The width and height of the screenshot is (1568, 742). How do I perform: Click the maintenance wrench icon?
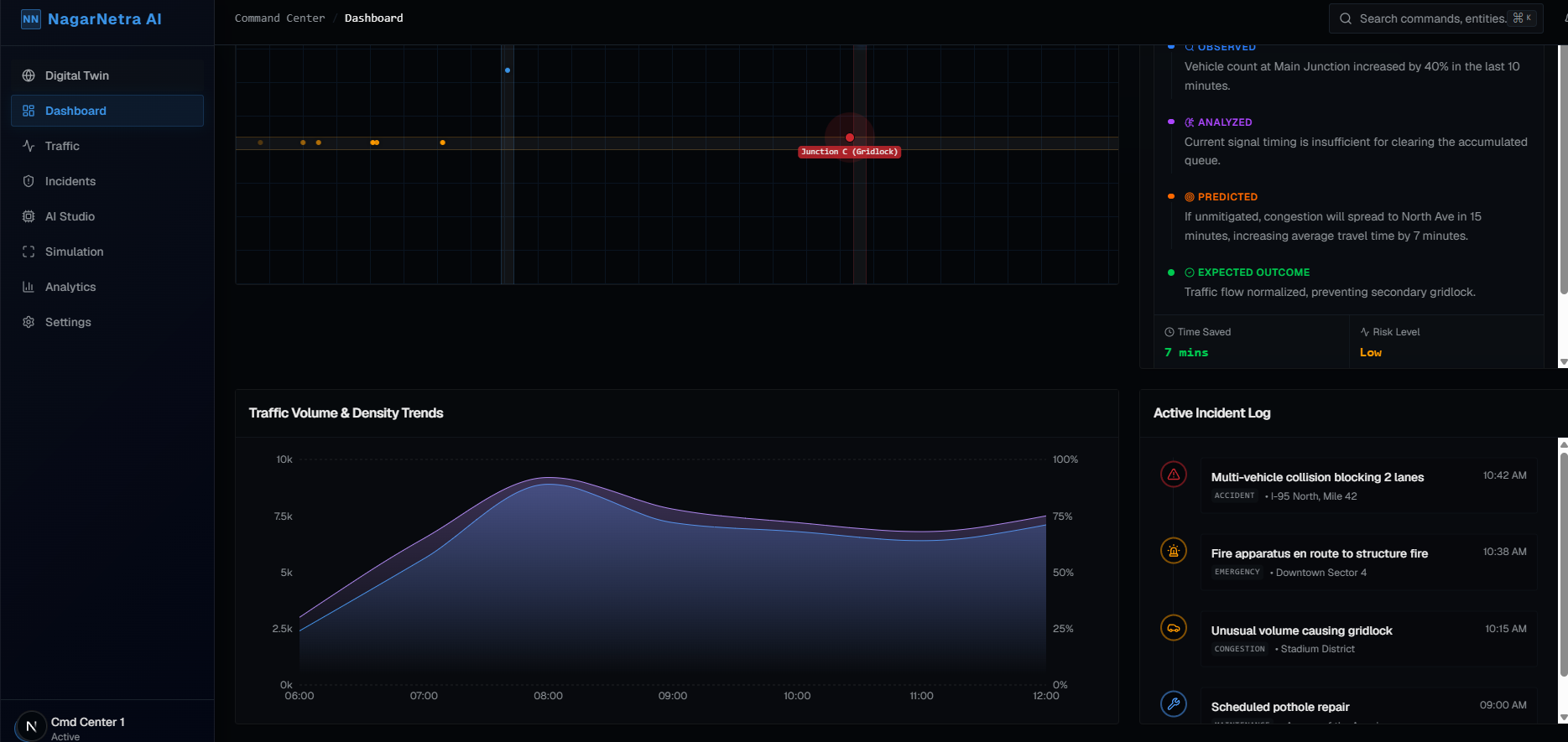1174,703
